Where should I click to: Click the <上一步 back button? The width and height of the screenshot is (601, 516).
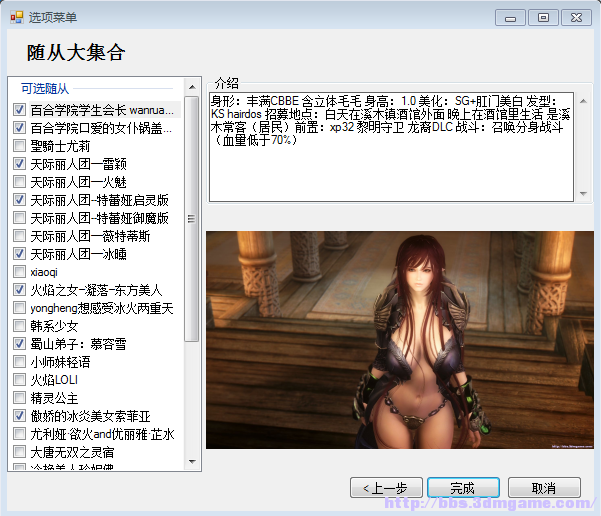point(386,488)
